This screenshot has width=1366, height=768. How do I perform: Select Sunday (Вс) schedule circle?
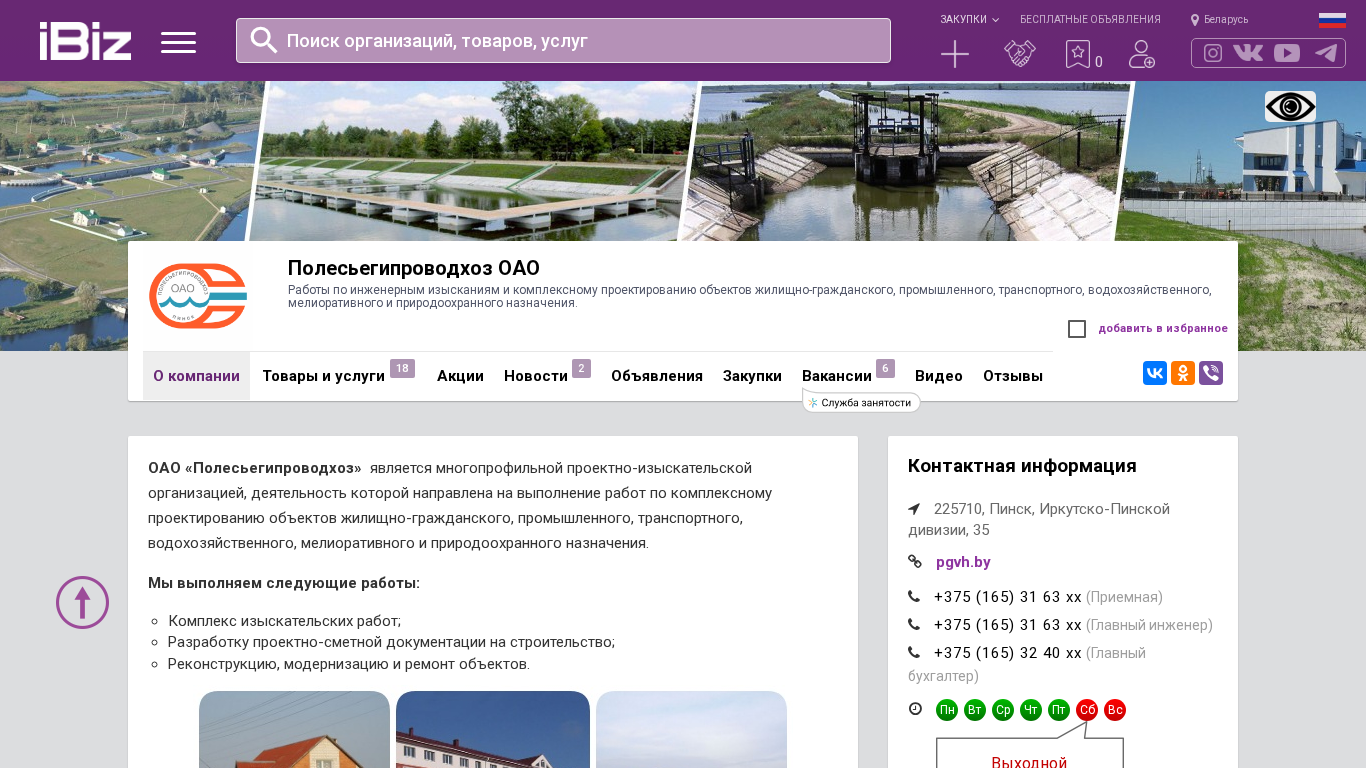click(x=1115, y=710)
